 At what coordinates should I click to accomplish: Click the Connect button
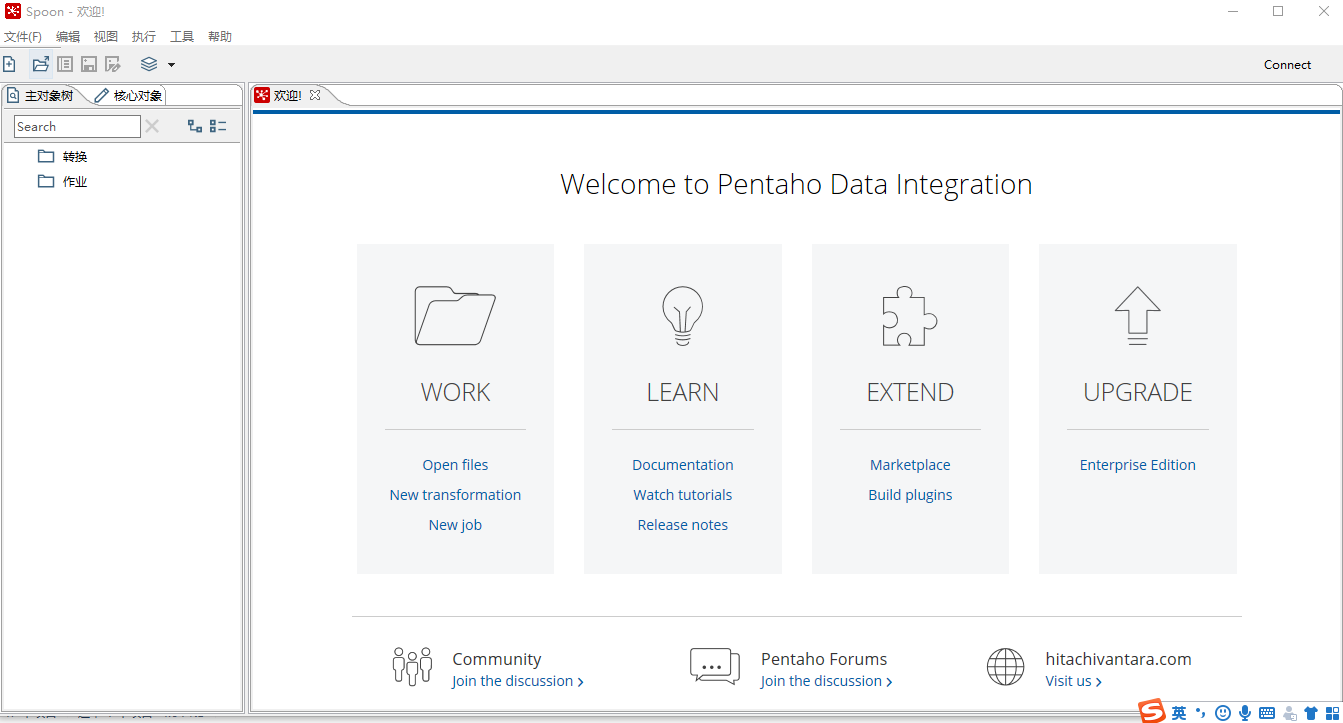1287,65
